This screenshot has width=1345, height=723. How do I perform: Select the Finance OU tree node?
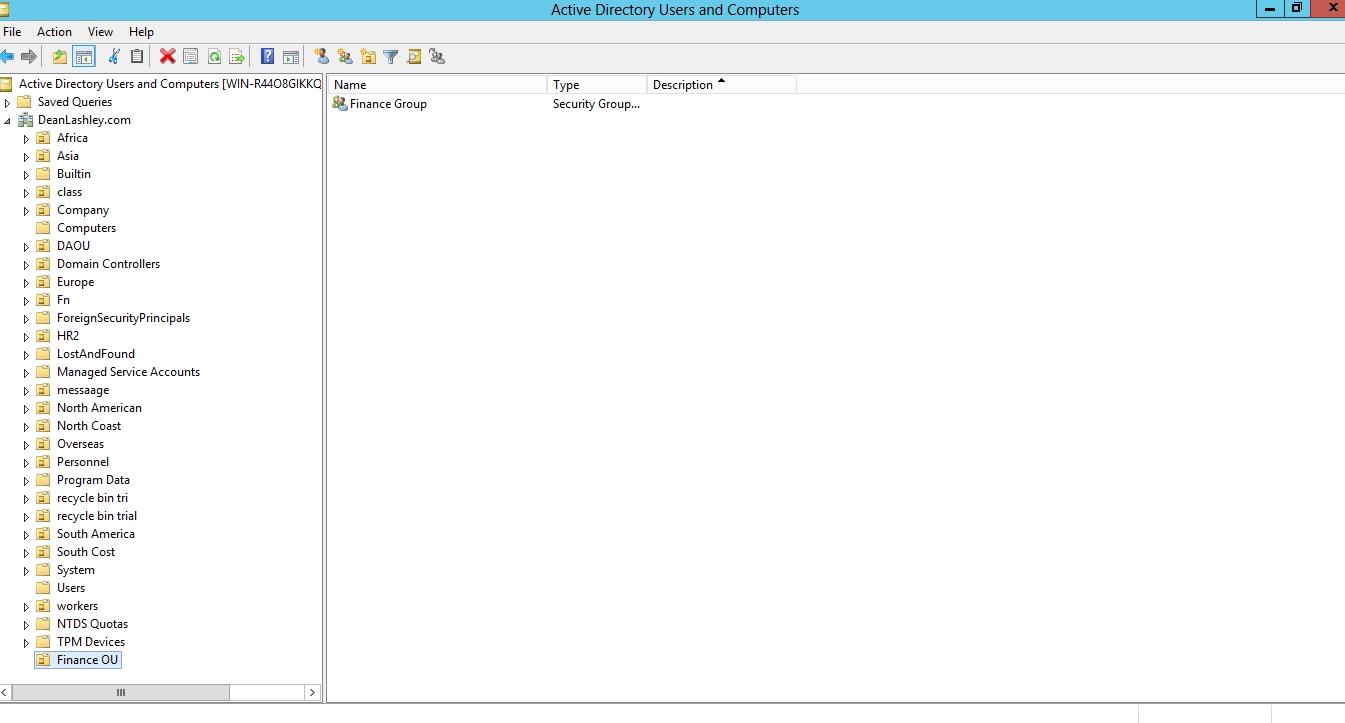click(x=87, y=660)
